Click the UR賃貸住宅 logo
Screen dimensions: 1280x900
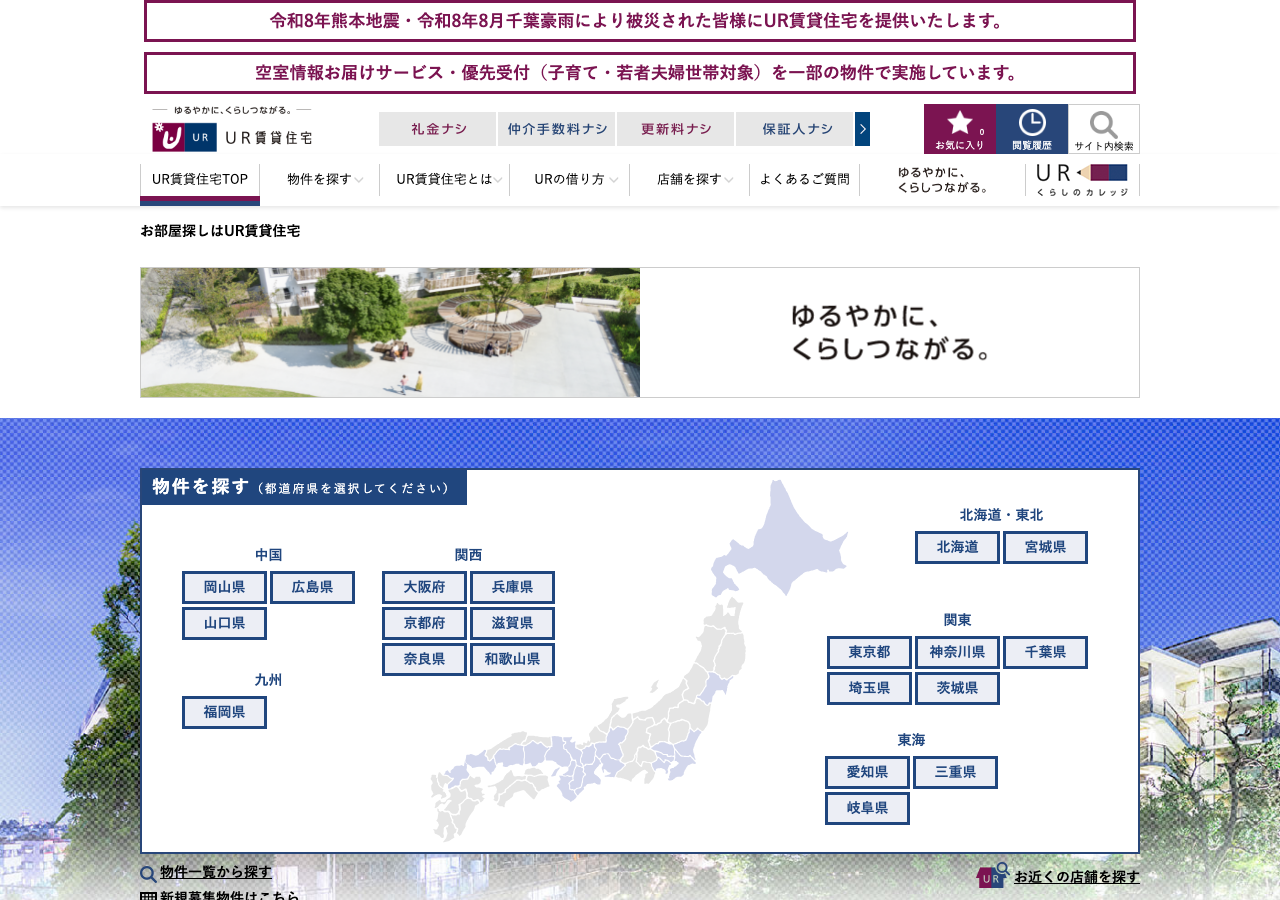pos(232,130)
